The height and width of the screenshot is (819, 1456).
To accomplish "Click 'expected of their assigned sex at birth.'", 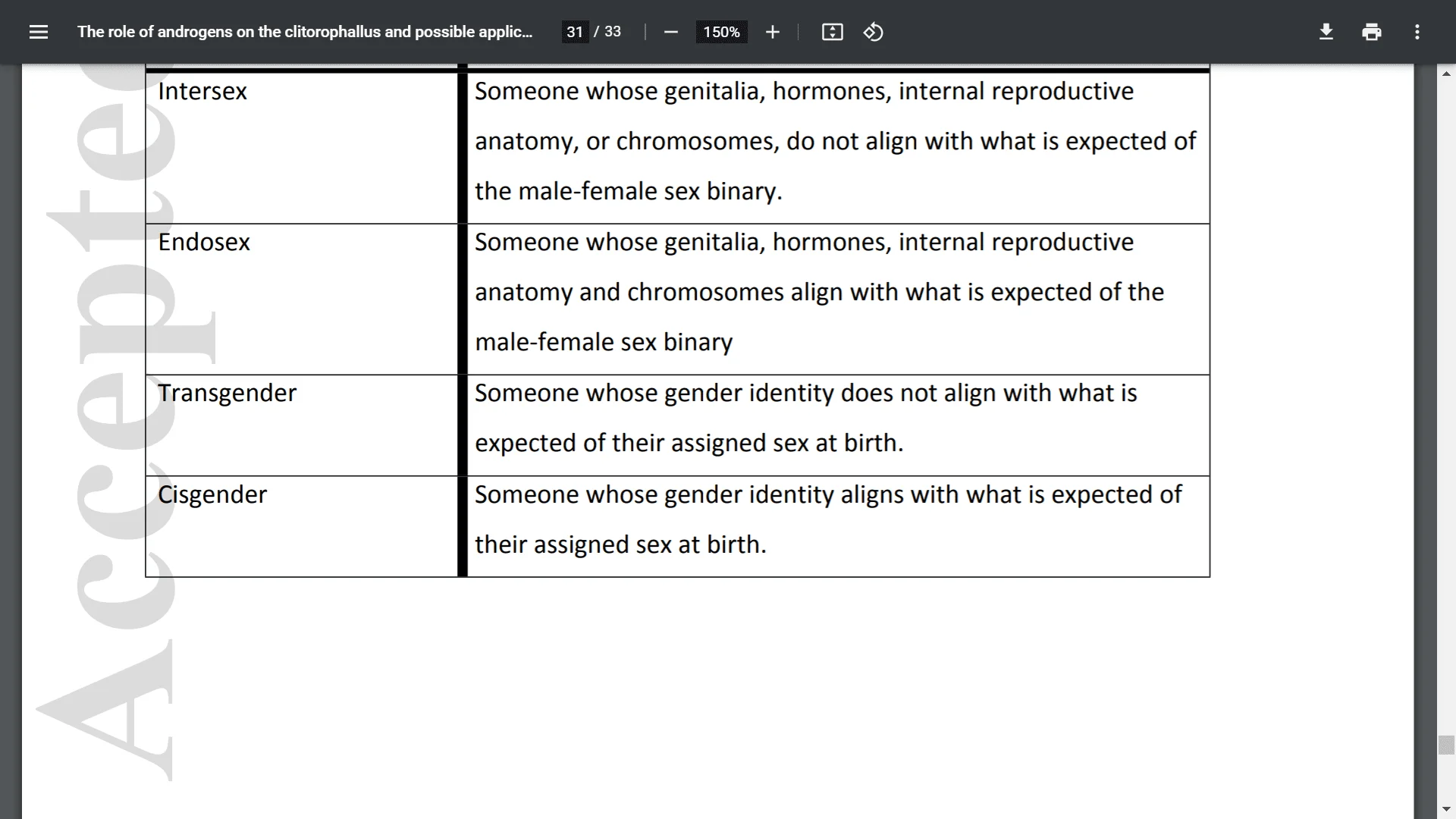I will tap(689, 443).
